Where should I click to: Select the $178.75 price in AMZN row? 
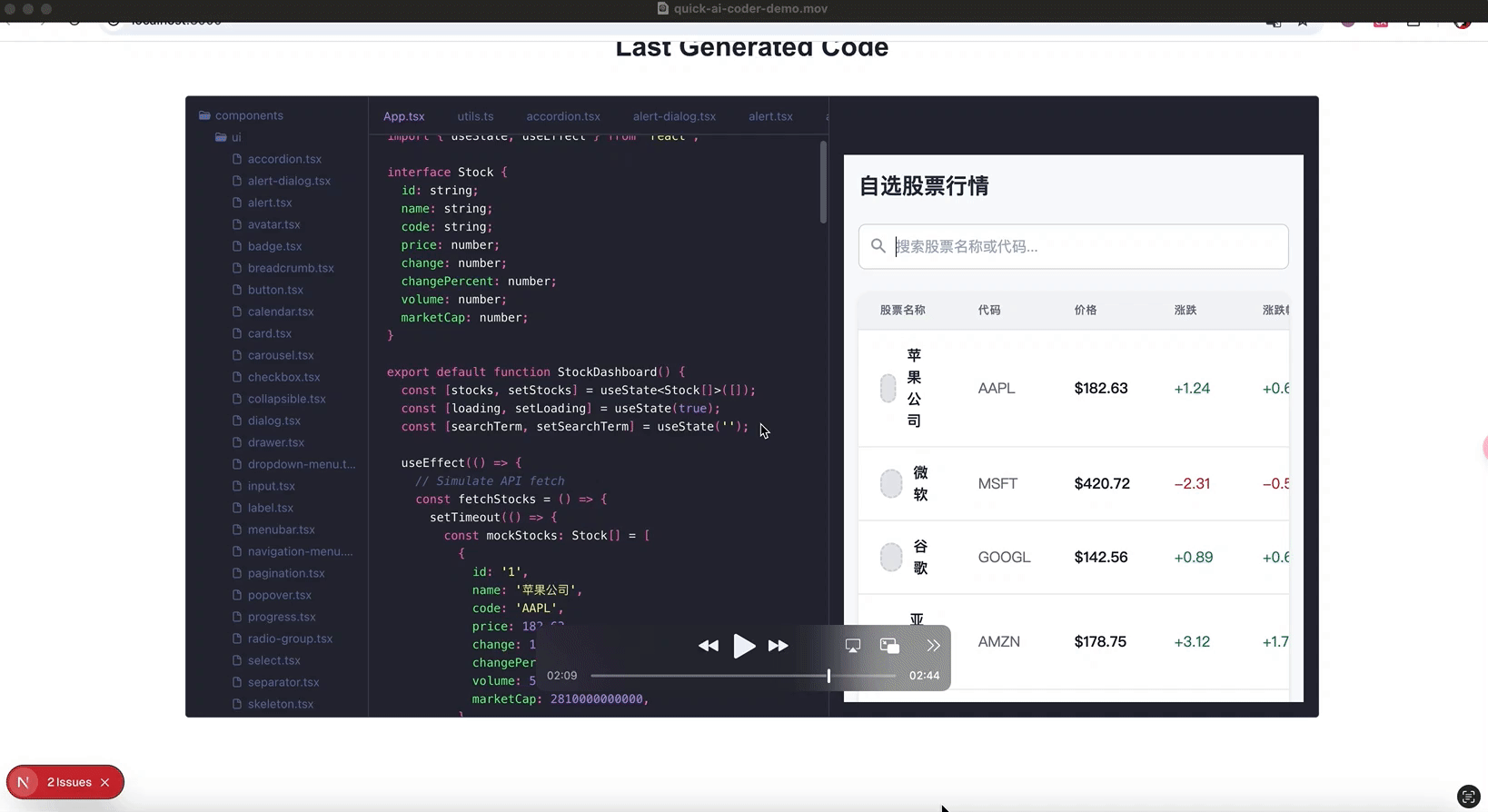[x=1100, y=641]
